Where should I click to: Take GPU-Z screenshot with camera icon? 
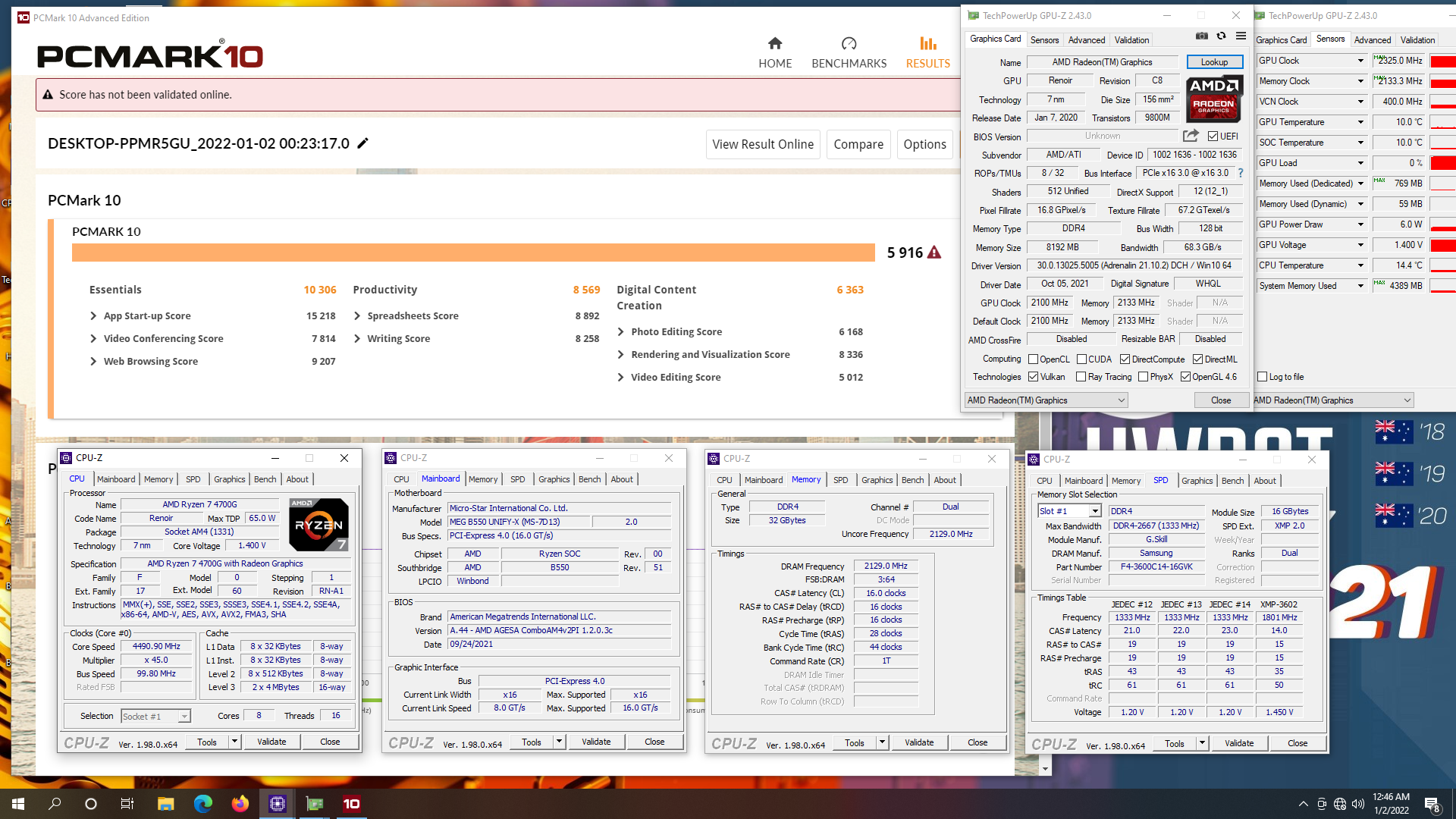click(x=1202, y=36)
